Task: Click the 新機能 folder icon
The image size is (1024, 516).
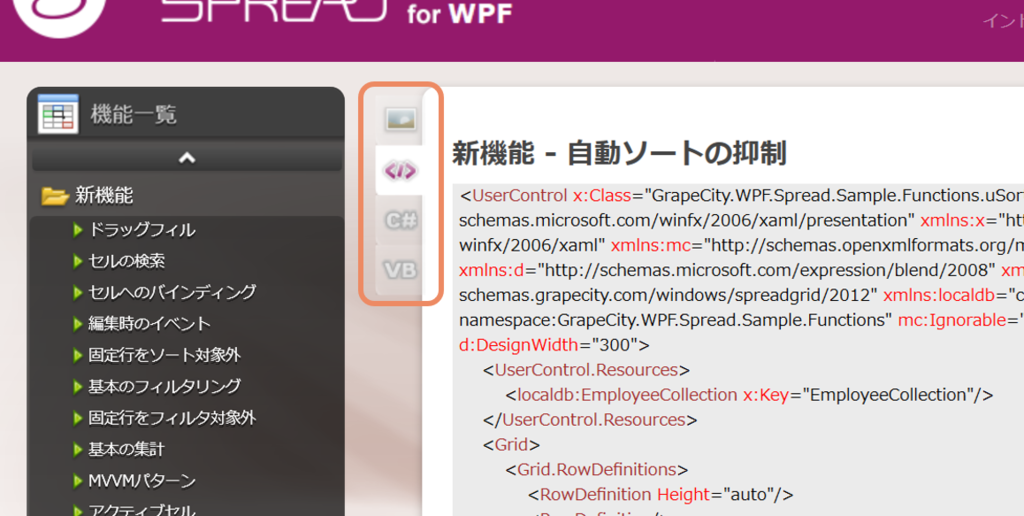Action: [x=55, y=195]
